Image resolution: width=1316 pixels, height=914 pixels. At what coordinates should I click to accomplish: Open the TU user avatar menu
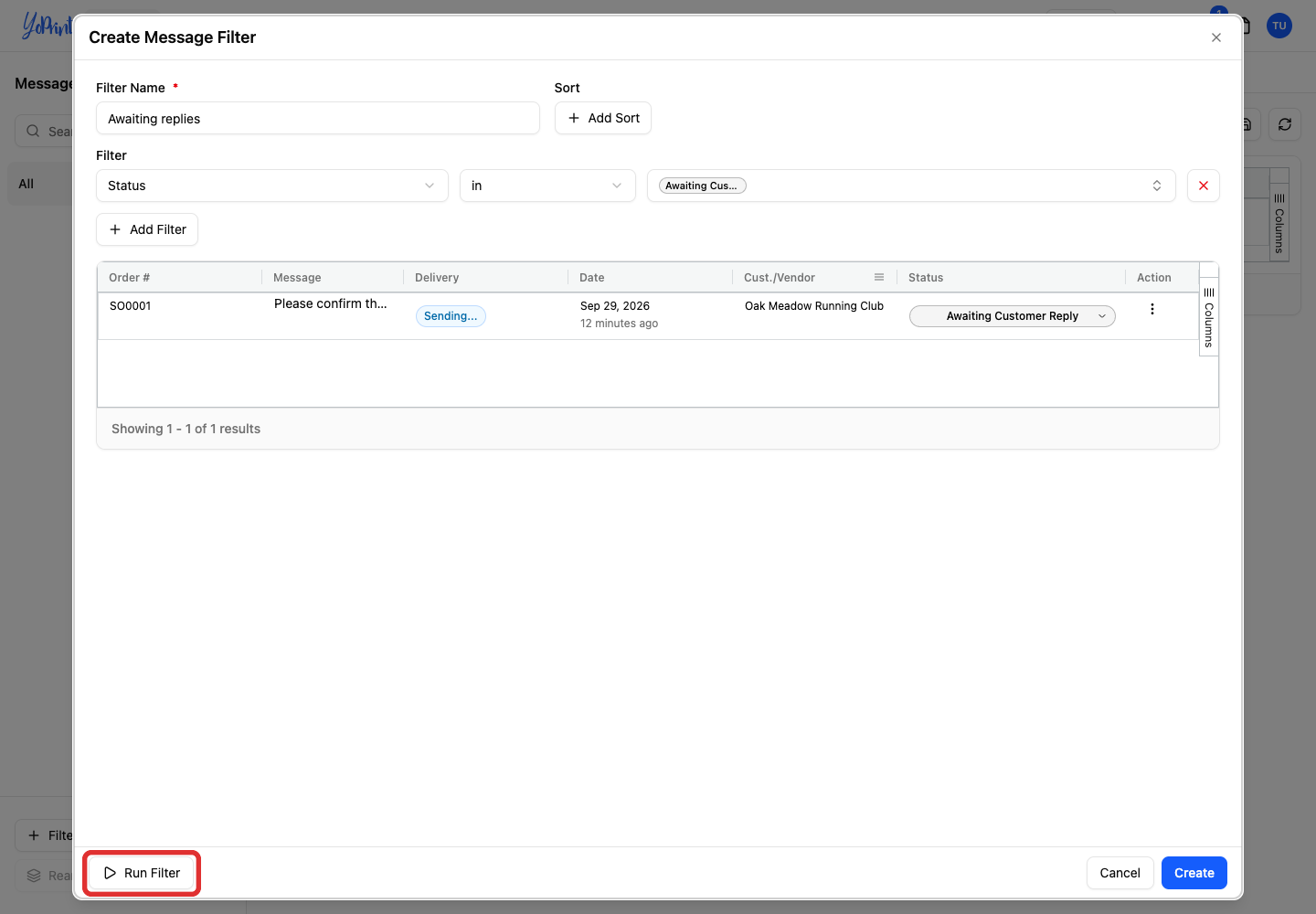(1279, 26)
